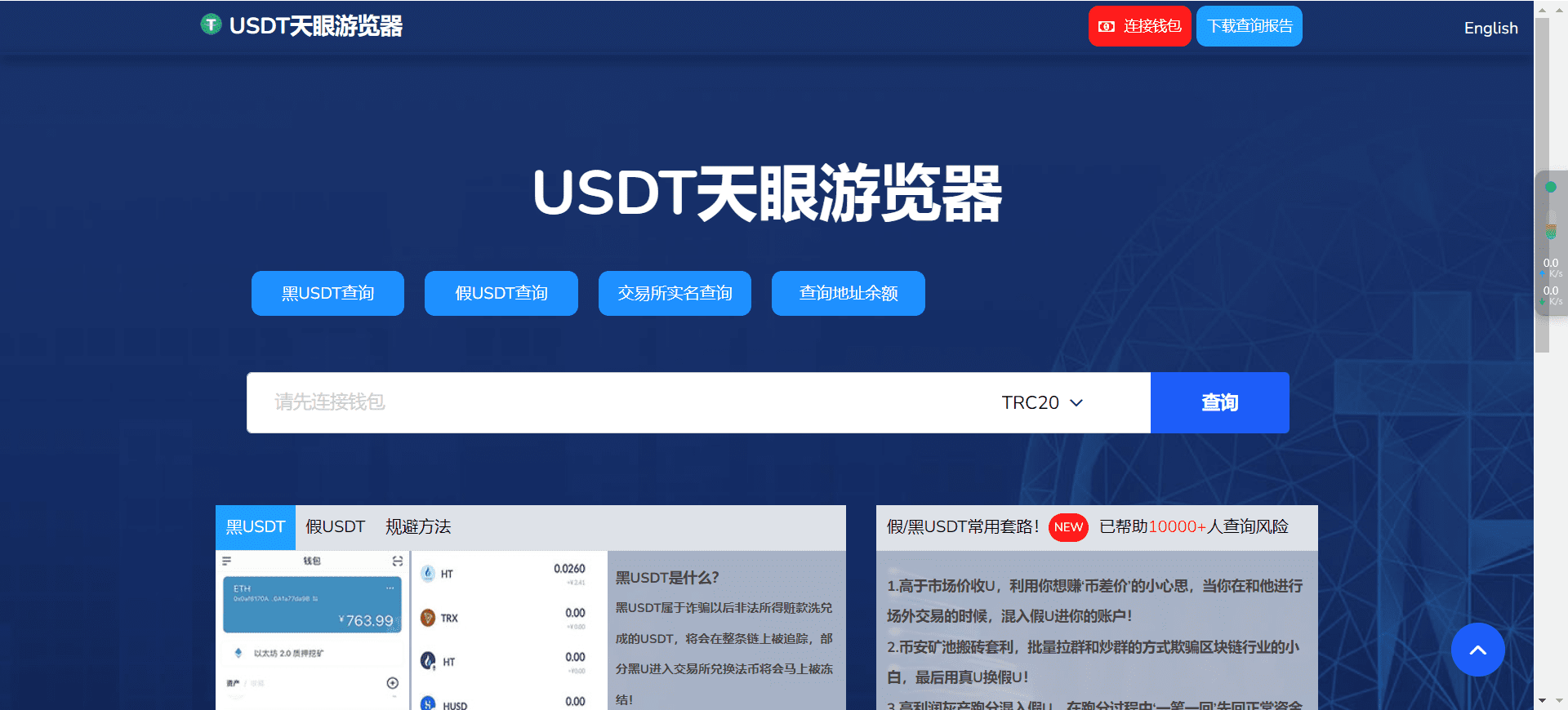Viewport: 1568px width, 710px height.
Task: Click the HT token icon next to 0.0260
Action: pos(428,574)
